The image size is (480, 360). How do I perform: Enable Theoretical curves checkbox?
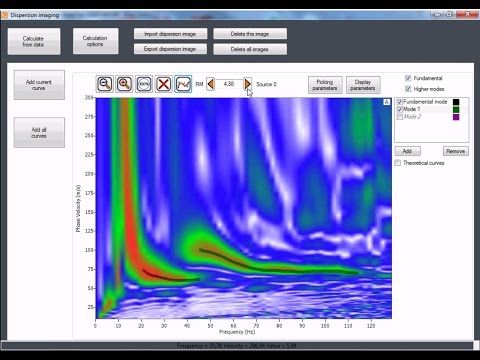coord(397,163)
